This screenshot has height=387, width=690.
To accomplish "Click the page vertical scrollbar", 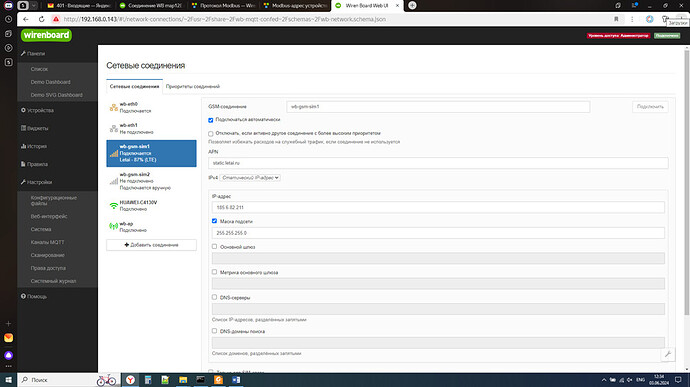I will click(686, 183).
